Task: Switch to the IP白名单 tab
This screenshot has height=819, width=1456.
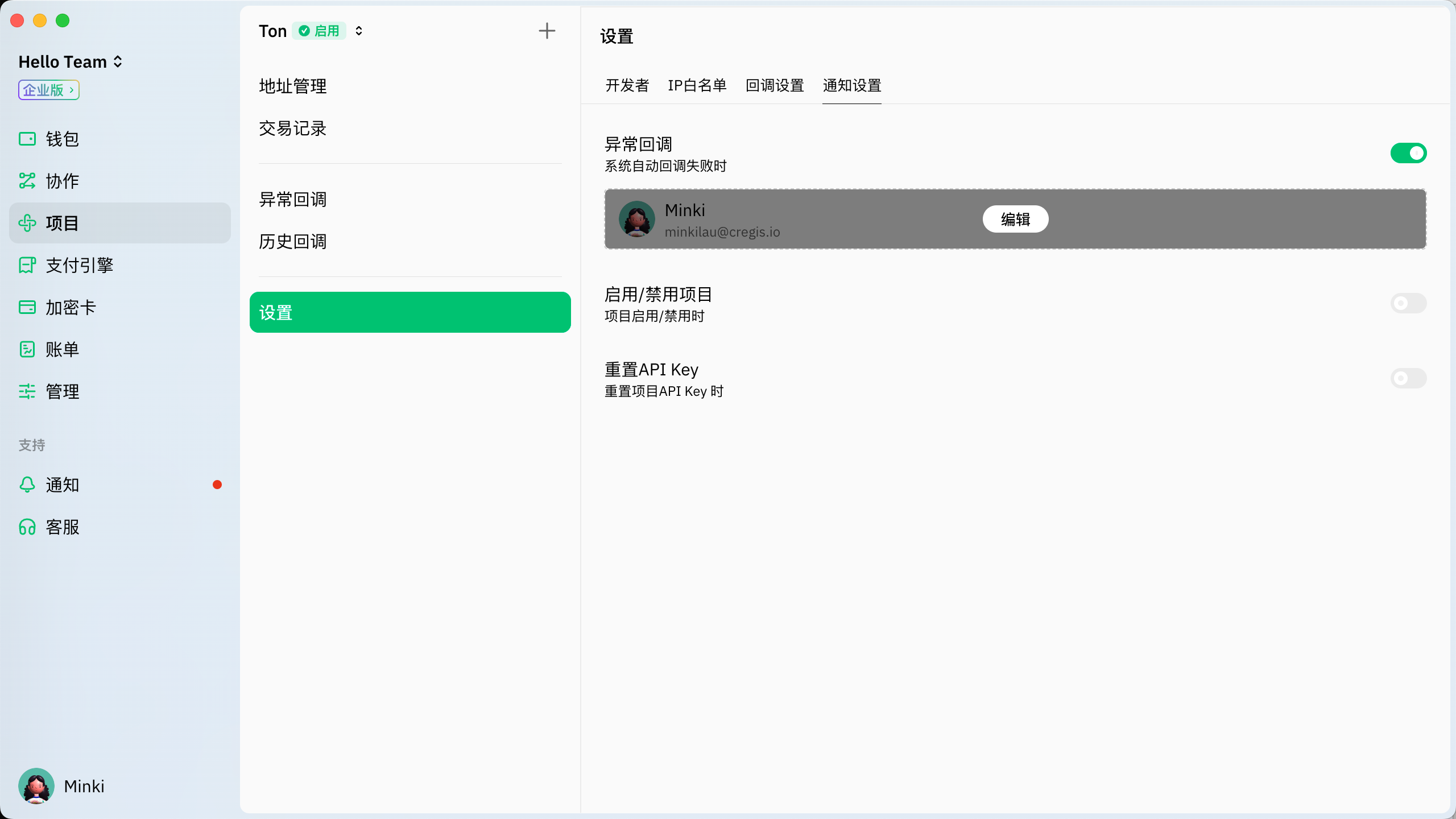Action: pos(697,85)
